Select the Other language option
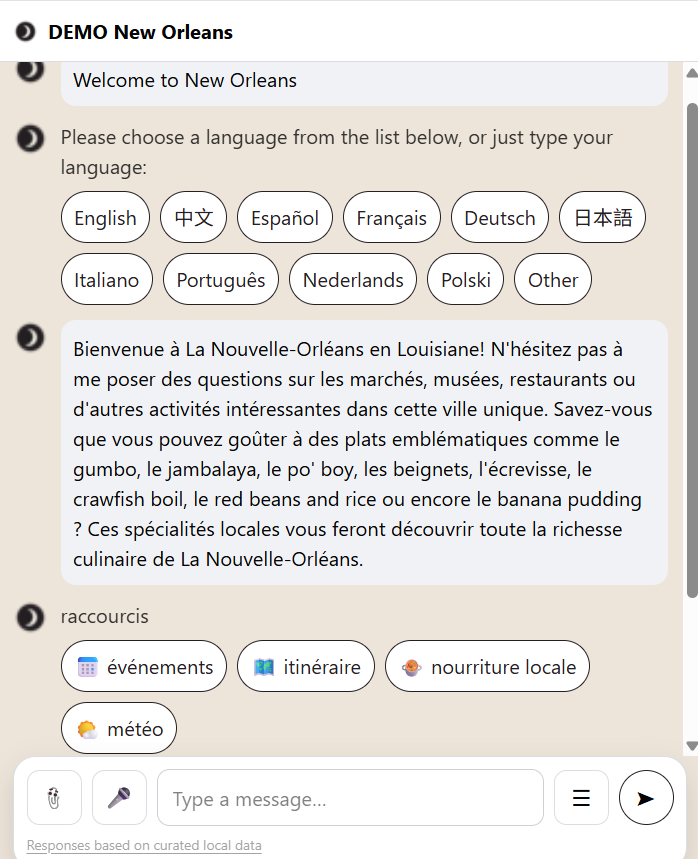 click(x=553, y=280)
